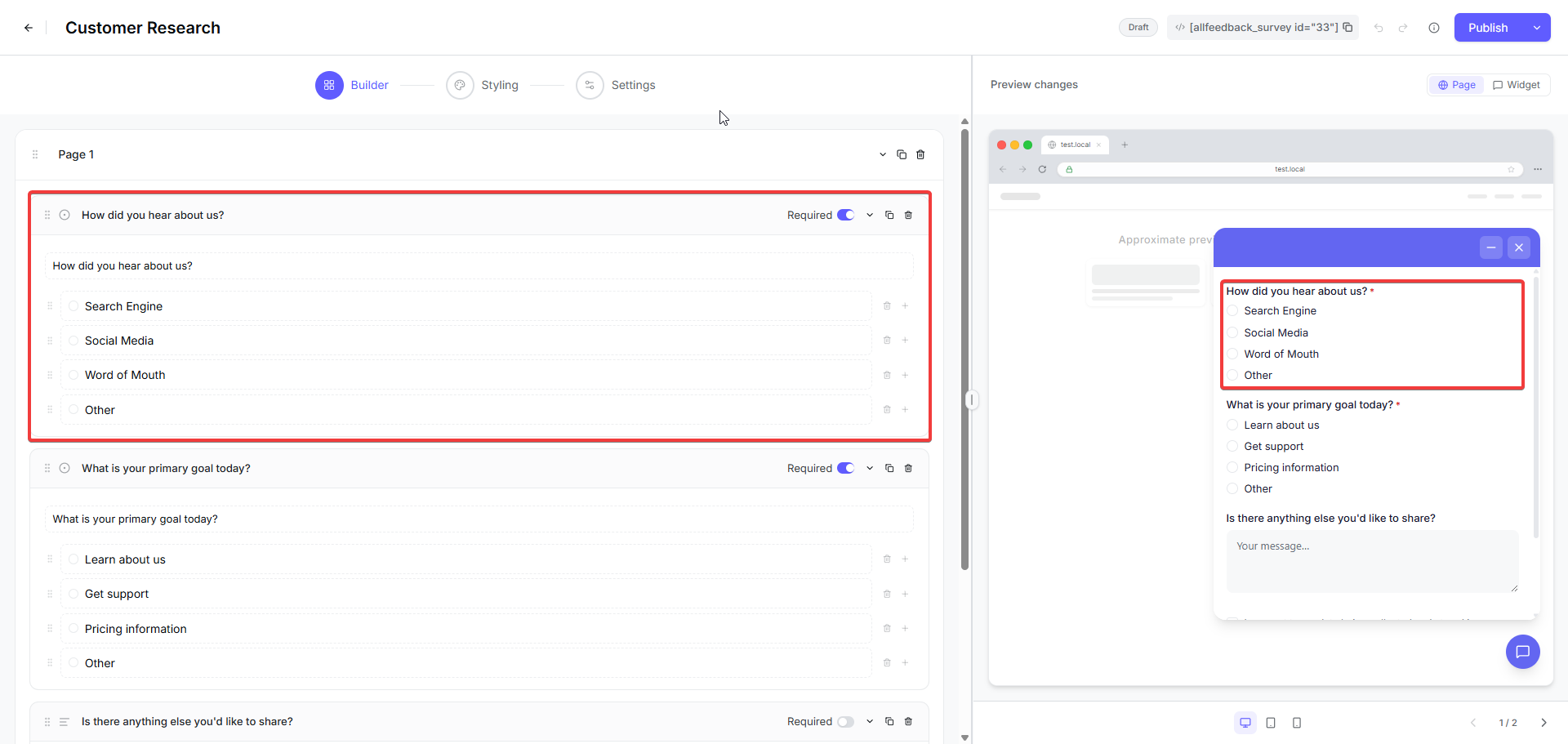Delete the Learn about us option
This screenshot has width=1568, height=744.
887,559
